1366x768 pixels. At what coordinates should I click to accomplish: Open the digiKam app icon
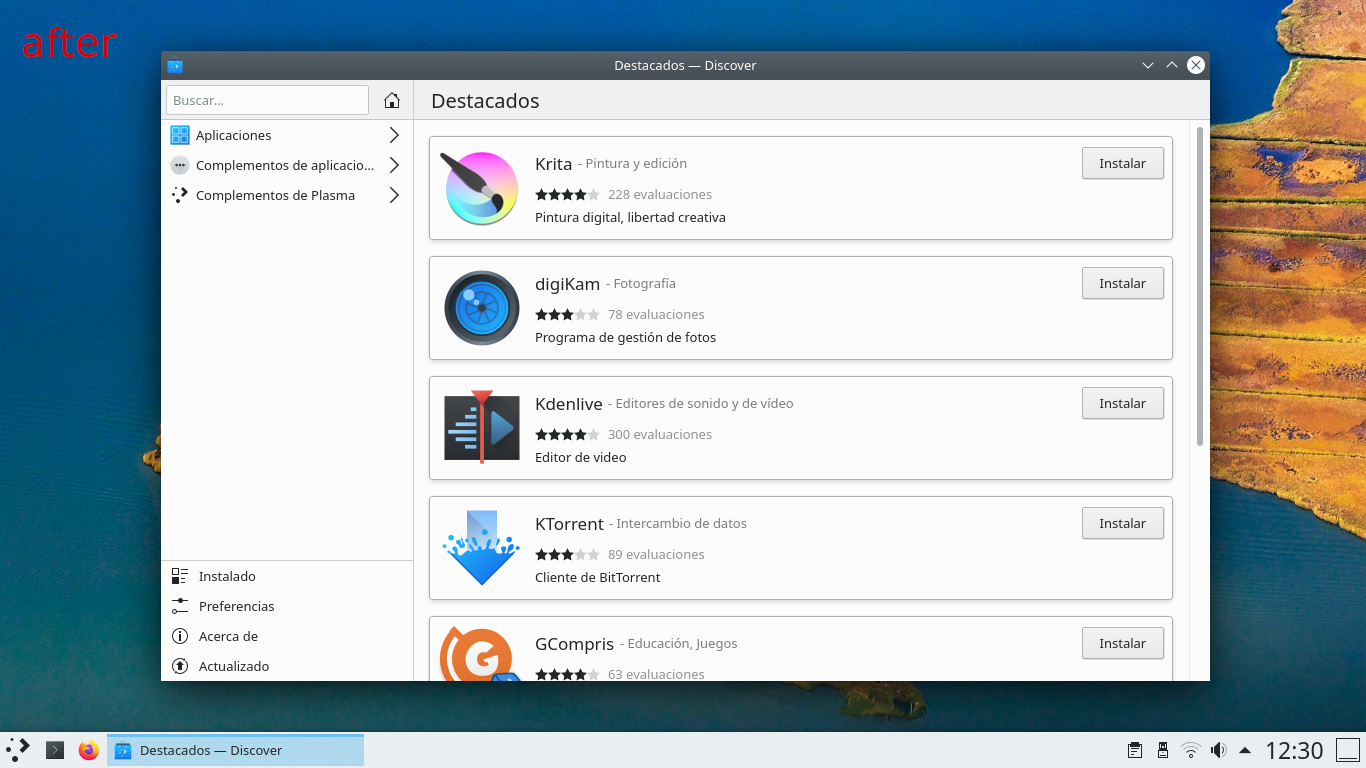point(482,308)
